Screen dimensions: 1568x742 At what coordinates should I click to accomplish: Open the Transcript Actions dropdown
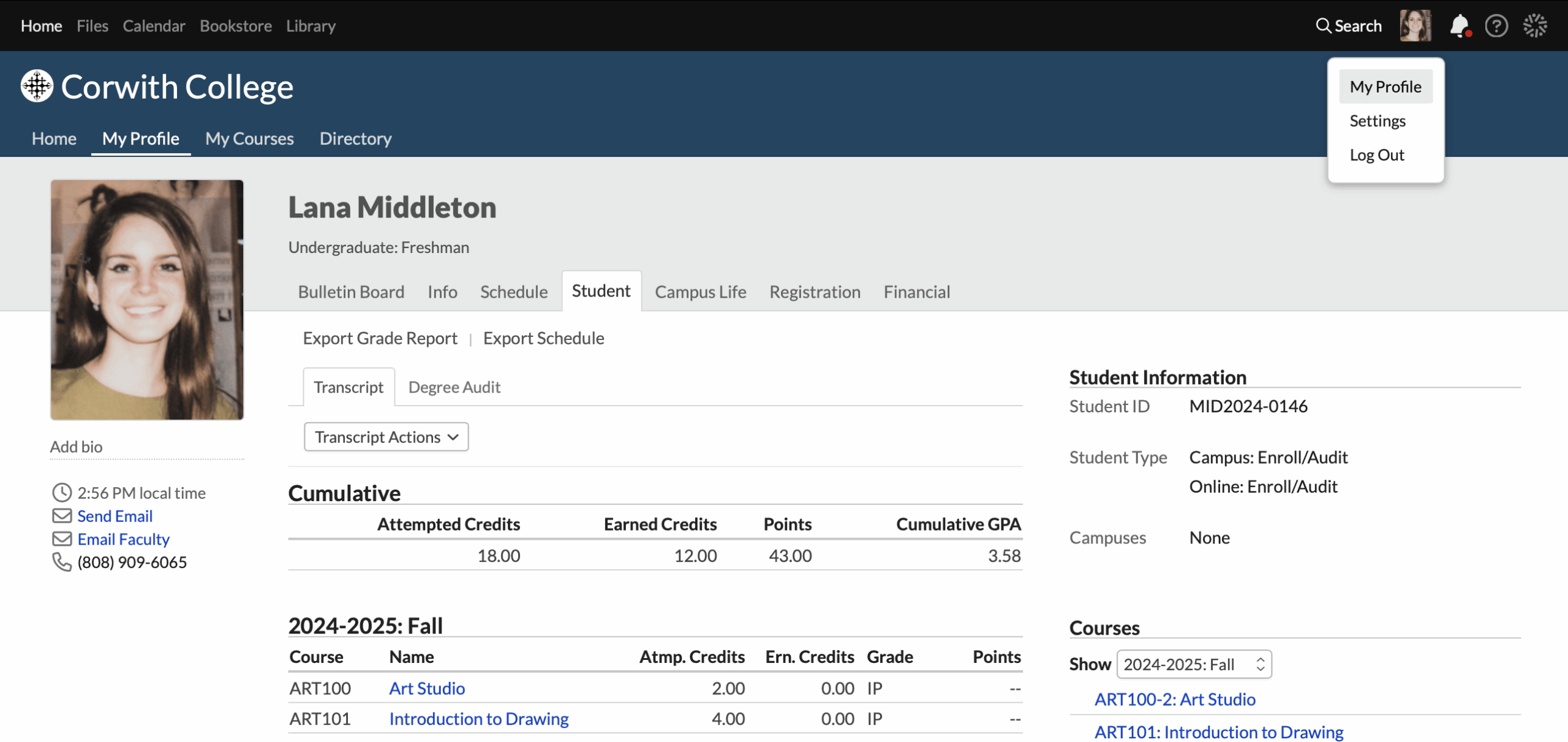point(386,437)
